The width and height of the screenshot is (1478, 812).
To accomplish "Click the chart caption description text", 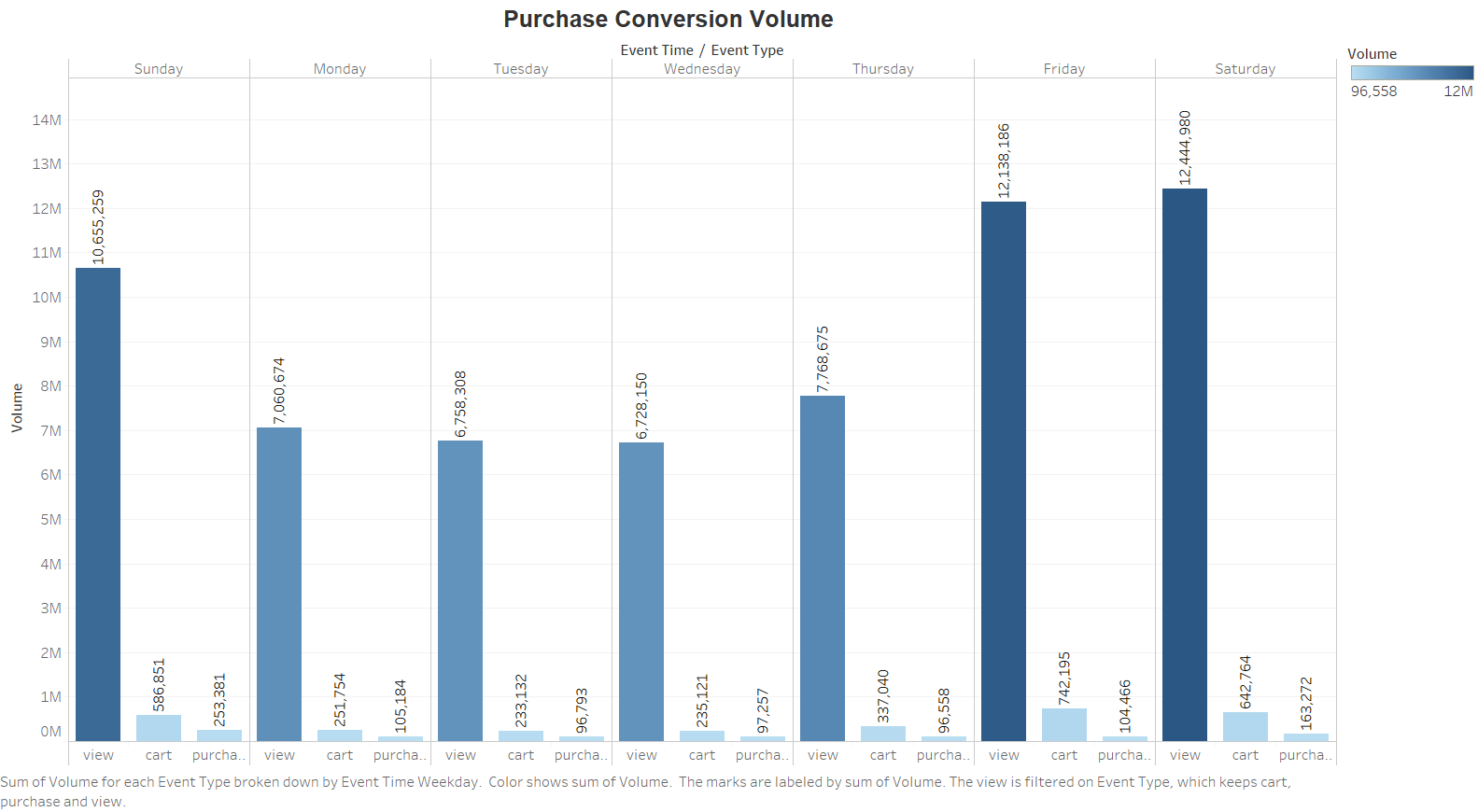I will (645, 791).
